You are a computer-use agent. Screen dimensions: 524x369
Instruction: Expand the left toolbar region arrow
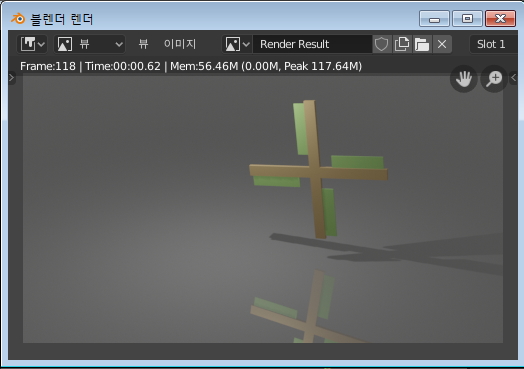pos(12,78)
